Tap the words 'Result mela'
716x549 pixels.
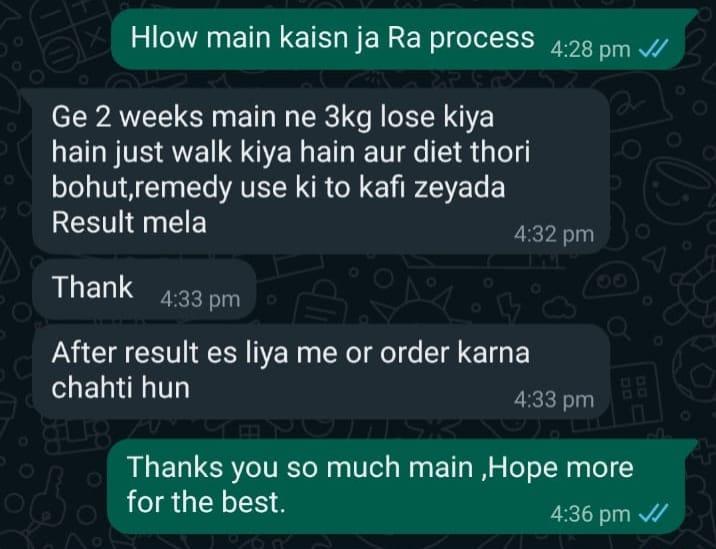129,223
